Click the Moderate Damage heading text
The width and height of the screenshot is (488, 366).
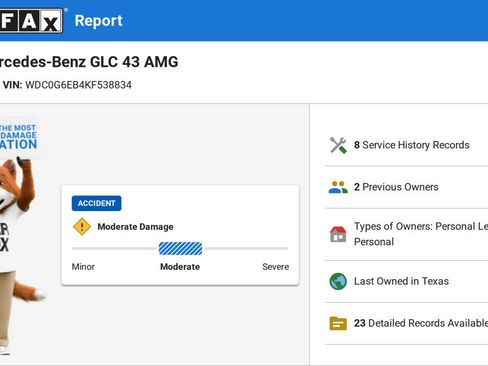coord(135,227)
